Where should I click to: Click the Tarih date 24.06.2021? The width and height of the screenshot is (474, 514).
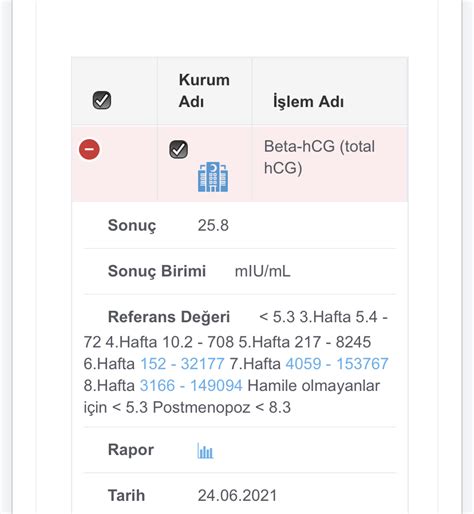237,495
